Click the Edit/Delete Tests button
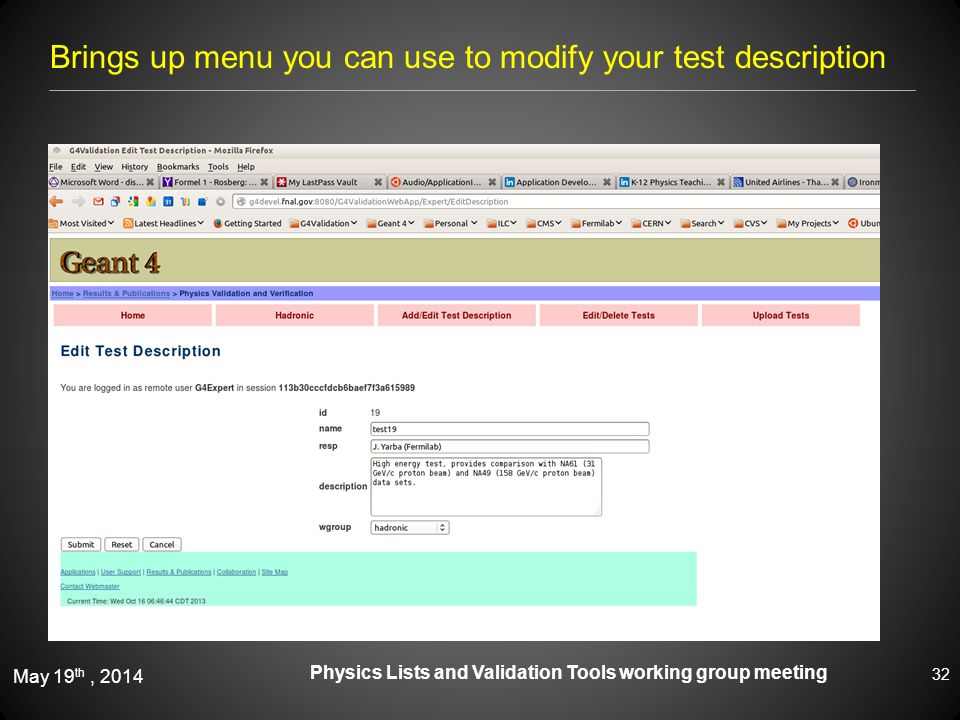Viewport: 960px width, 720px height. [x=618, y=315]
